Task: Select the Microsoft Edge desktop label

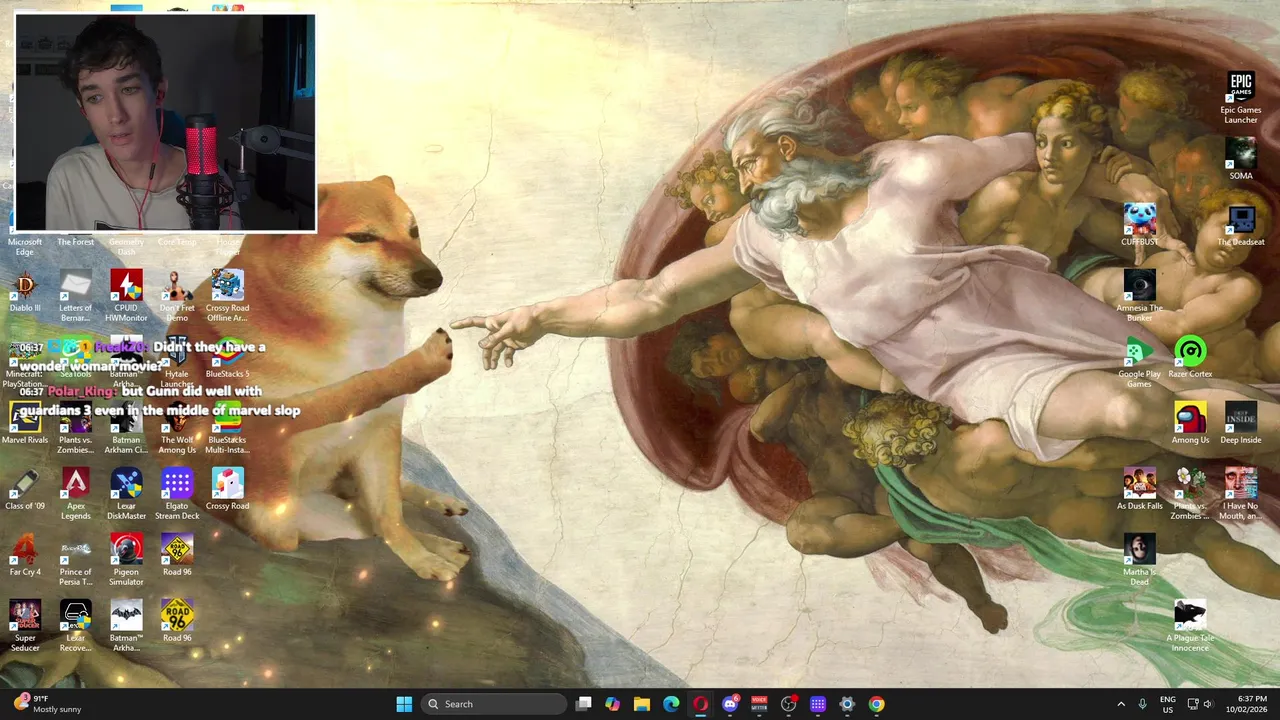Action: click(25, 246)
